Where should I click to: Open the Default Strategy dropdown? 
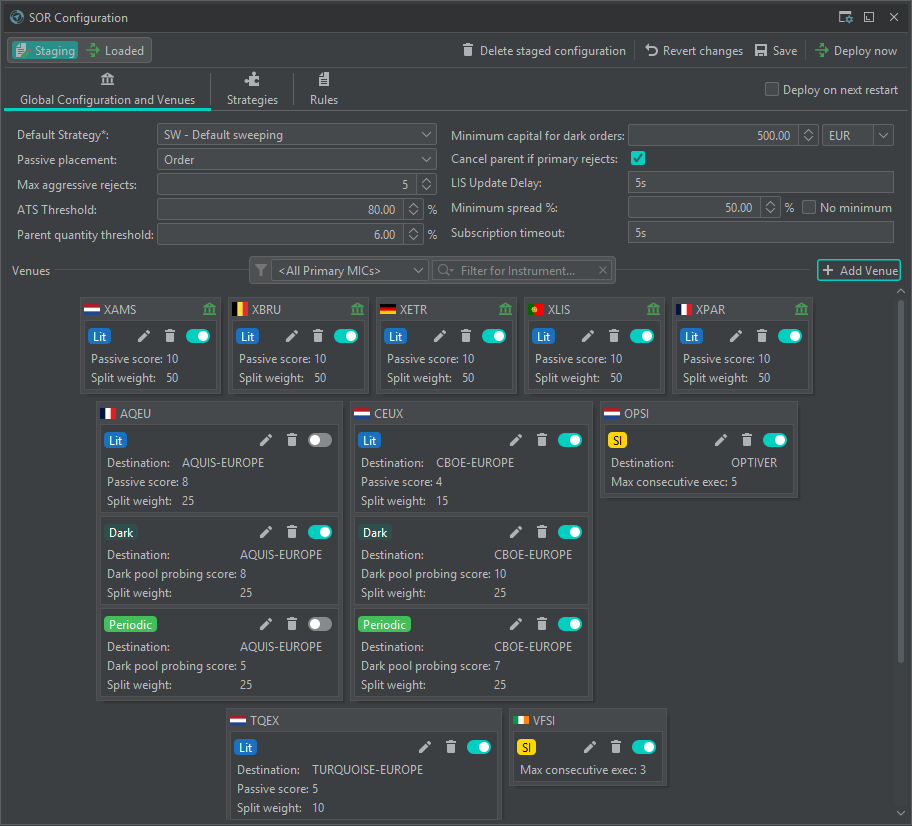click(297, 135)
